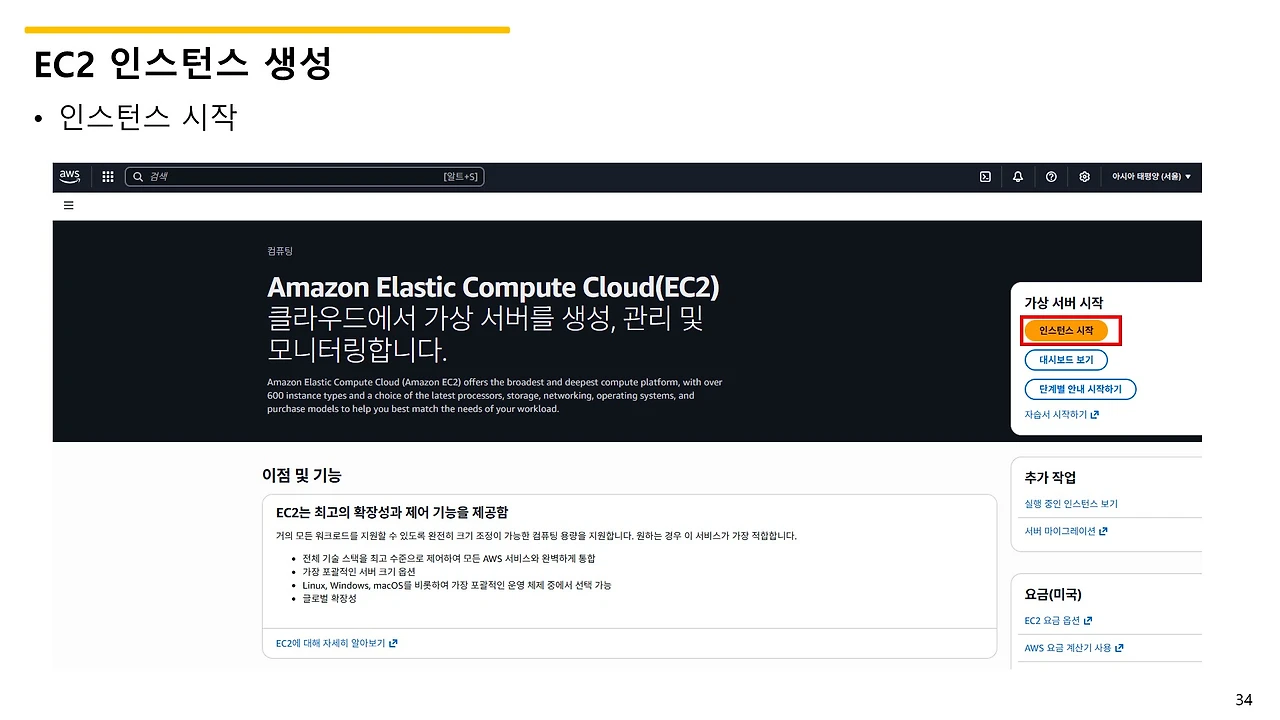This screenshot has width=1280, height=720.
Task: Open the EC2 요금 옵션 link
Action: coord(1058,621)
